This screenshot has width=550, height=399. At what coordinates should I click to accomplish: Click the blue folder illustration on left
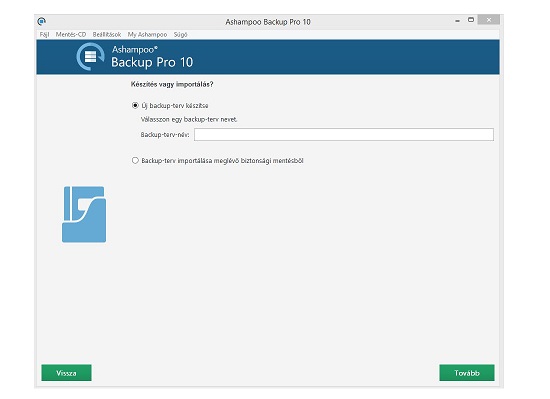coord(84,214)
